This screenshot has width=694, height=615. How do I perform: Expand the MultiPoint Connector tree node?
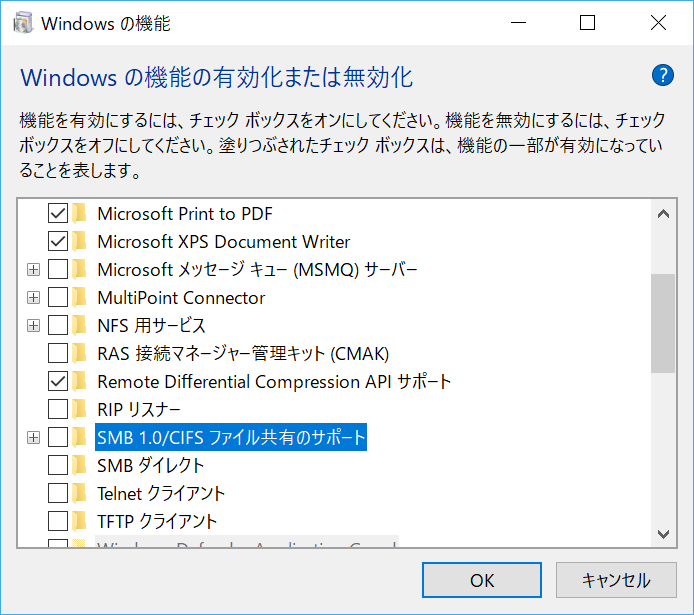33,297
